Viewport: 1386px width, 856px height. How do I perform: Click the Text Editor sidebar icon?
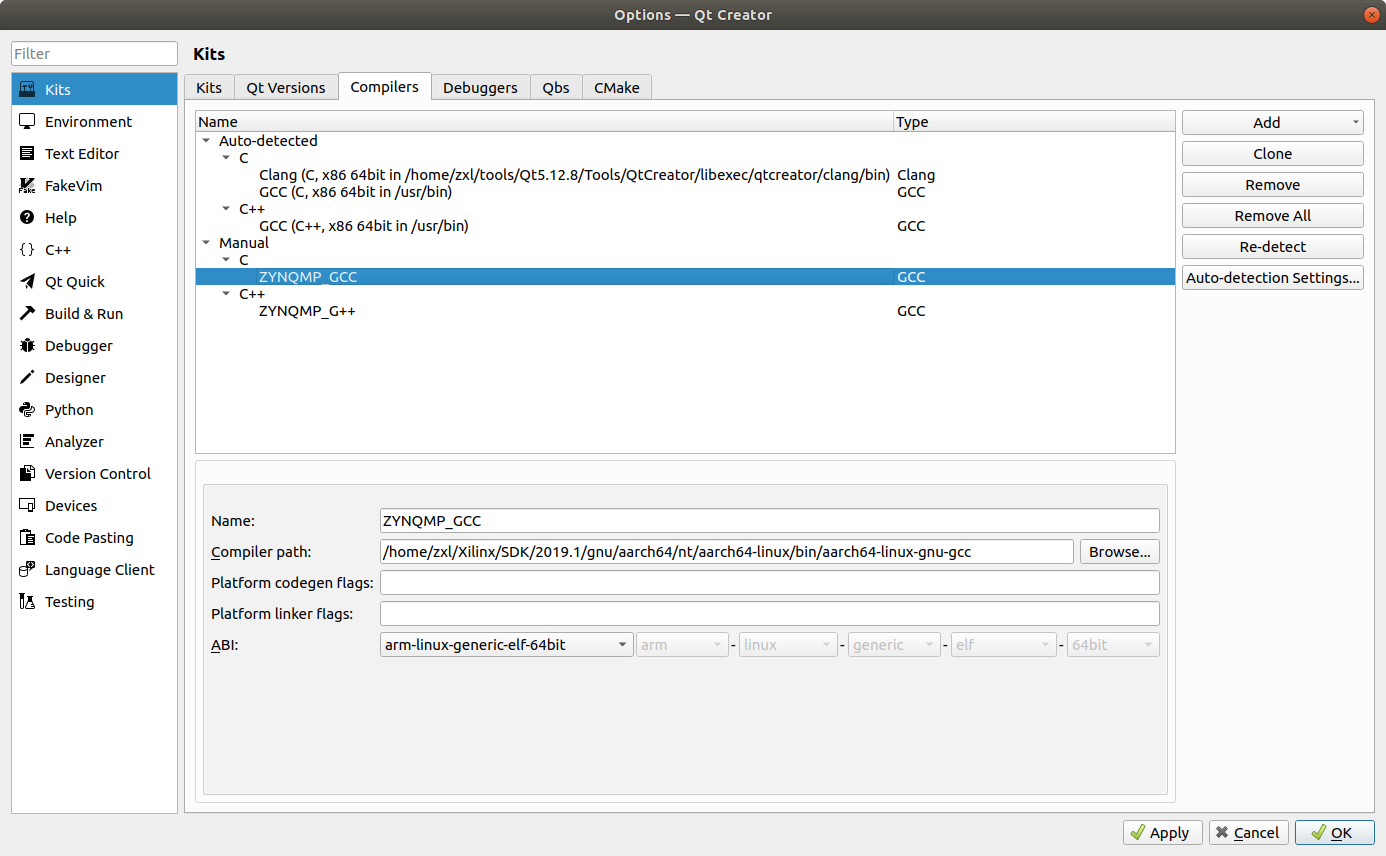[27, 153]
